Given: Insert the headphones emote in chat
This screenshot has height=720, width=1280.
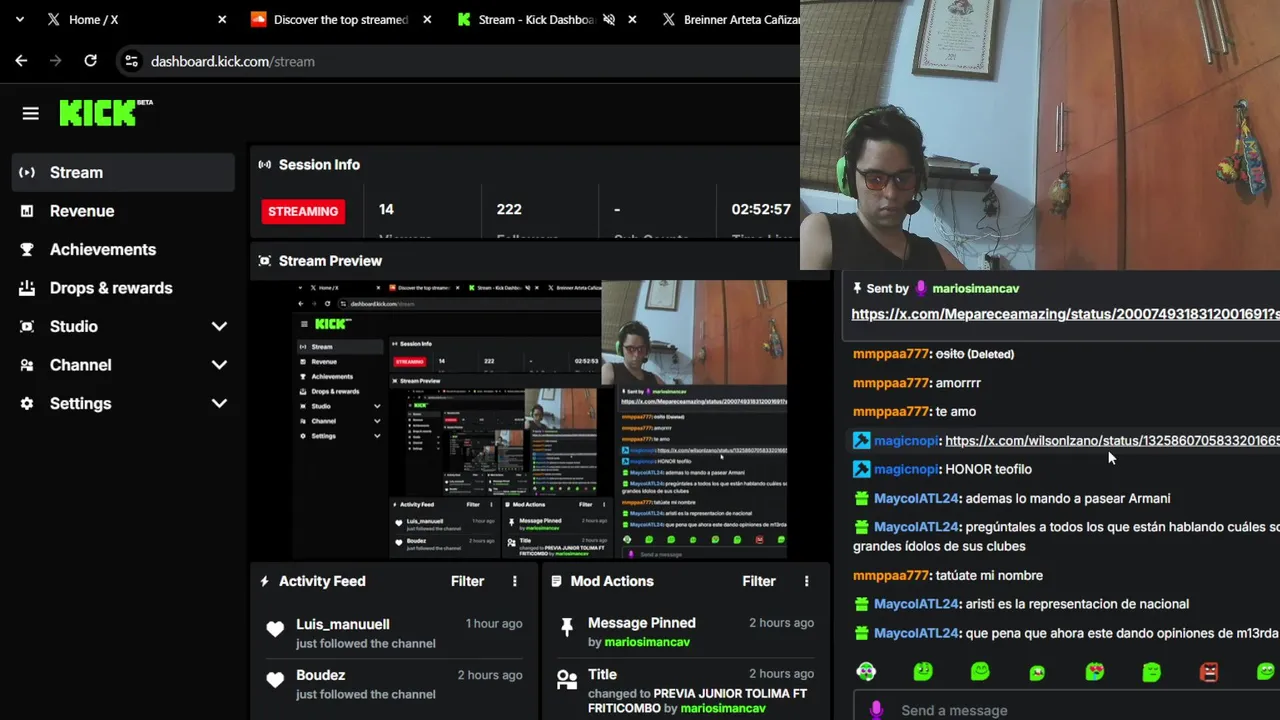Looking at the screenshot, I should tap(866, 672).
